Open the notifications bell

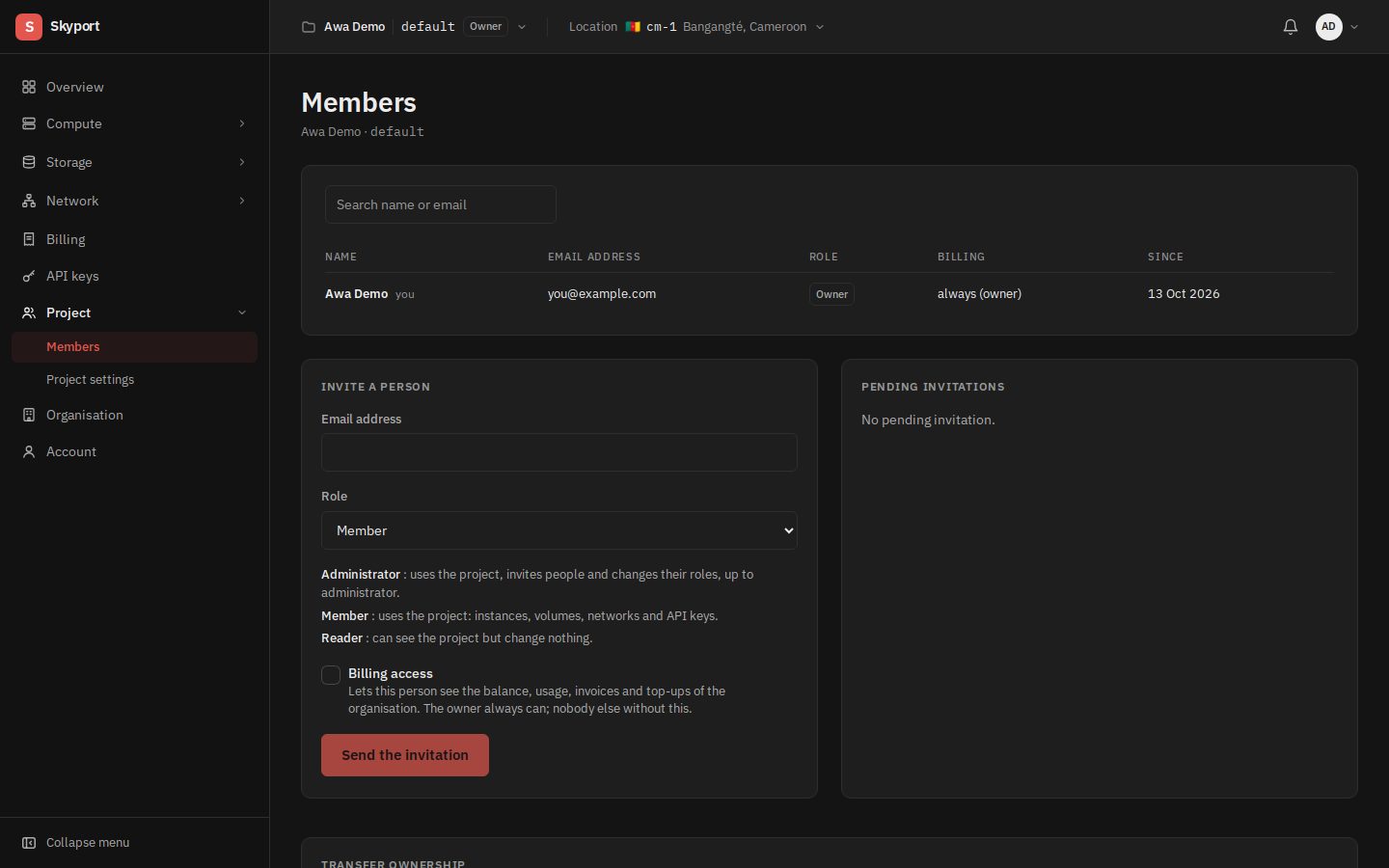coord(1290,27)
